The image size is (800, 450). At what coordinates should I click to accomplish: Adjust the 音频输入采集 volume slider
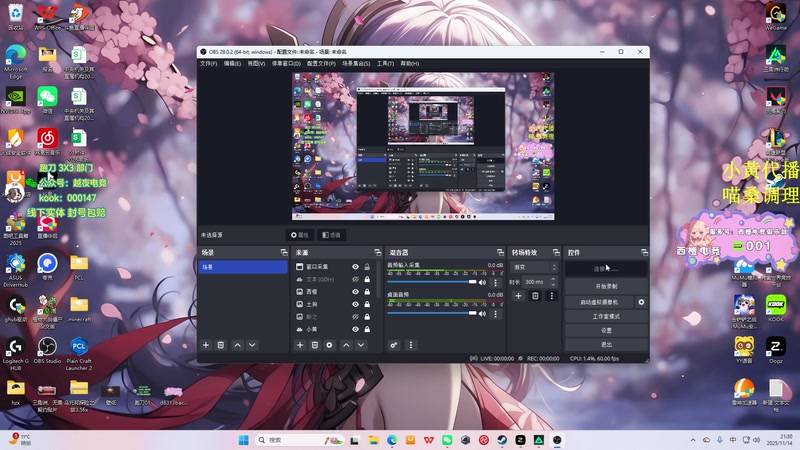[432, 283]
